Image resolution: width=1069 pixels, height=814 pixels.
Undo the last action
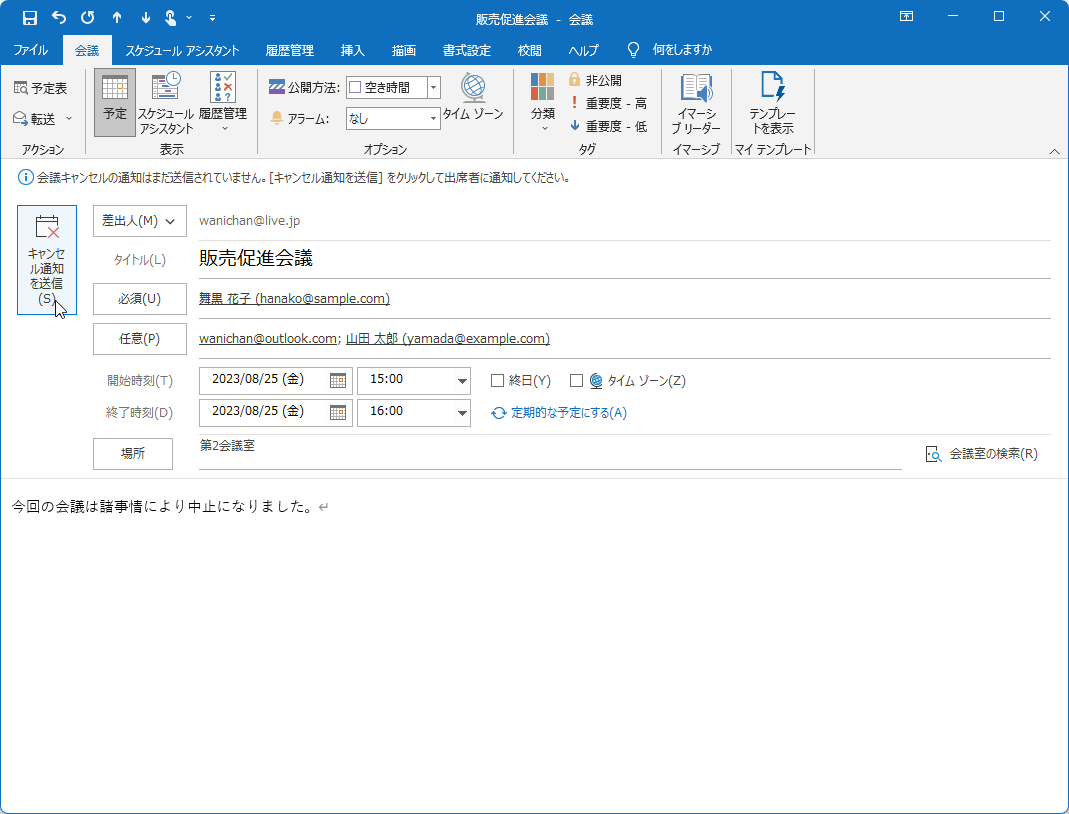[x=59, y=18]
